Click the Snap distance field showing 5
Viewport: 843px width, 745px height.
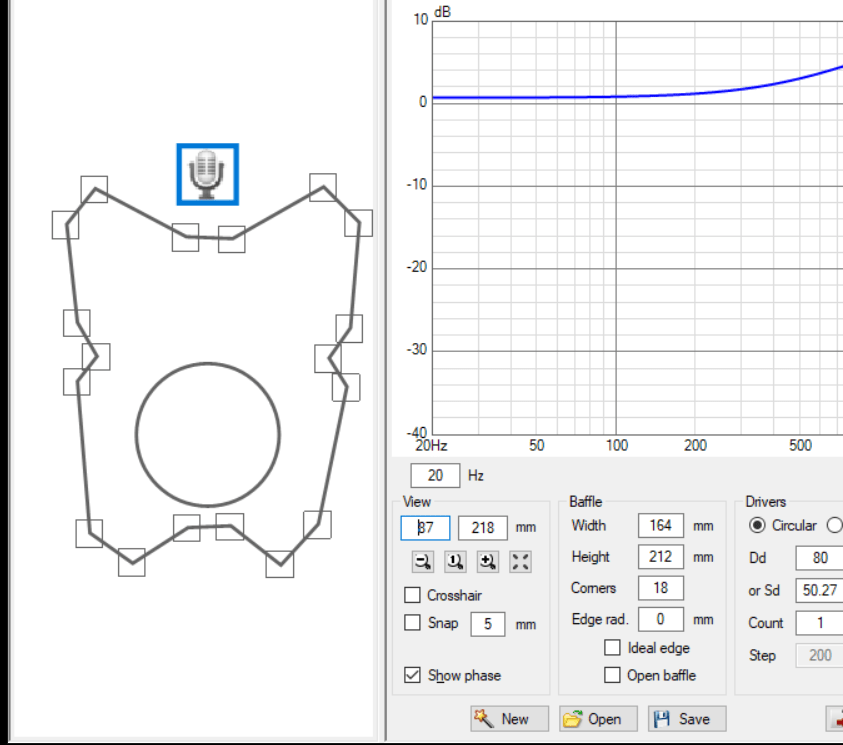[488, 624]
